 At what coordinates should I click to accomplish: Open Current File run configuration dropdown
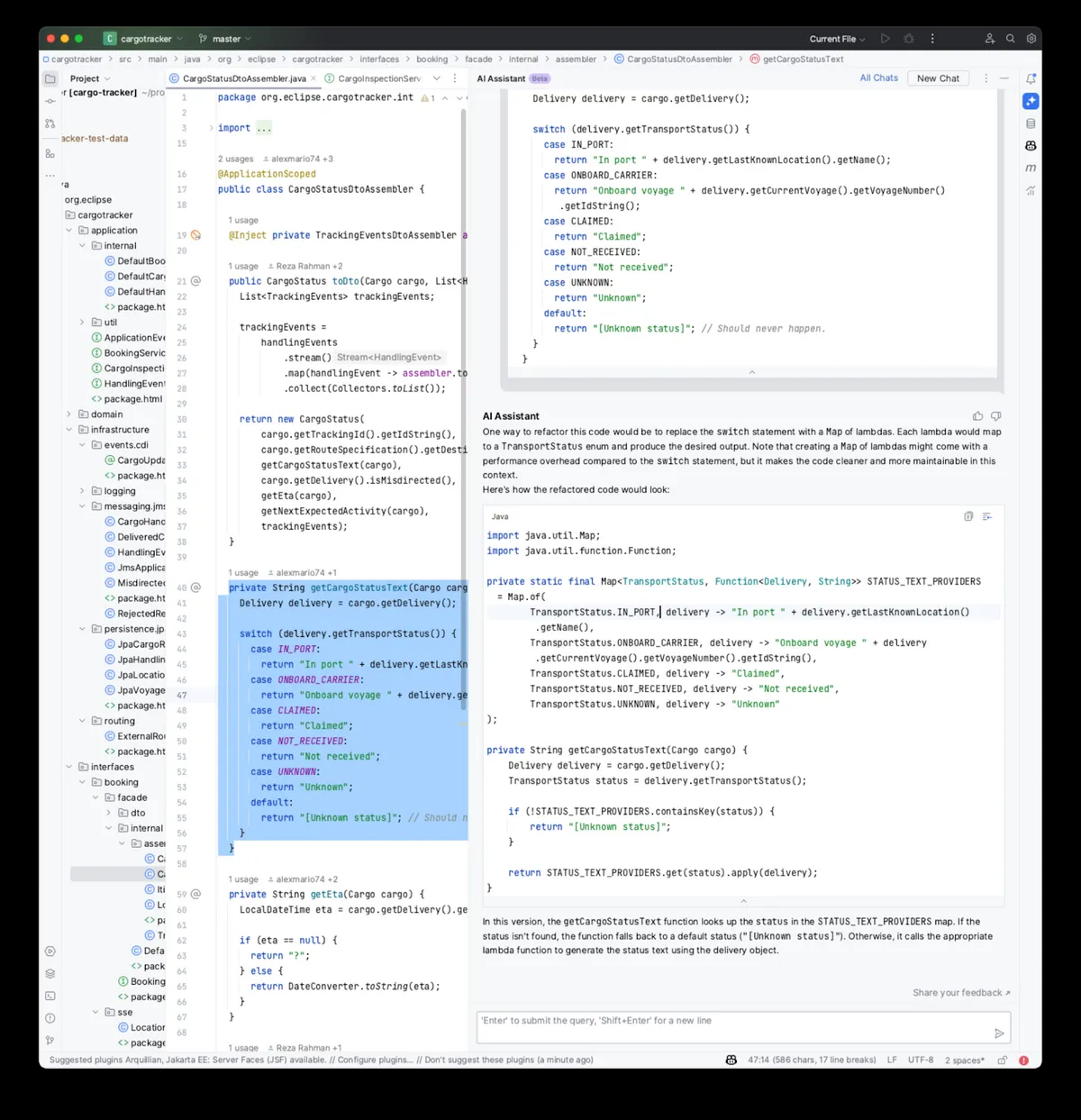coord(837,39)
